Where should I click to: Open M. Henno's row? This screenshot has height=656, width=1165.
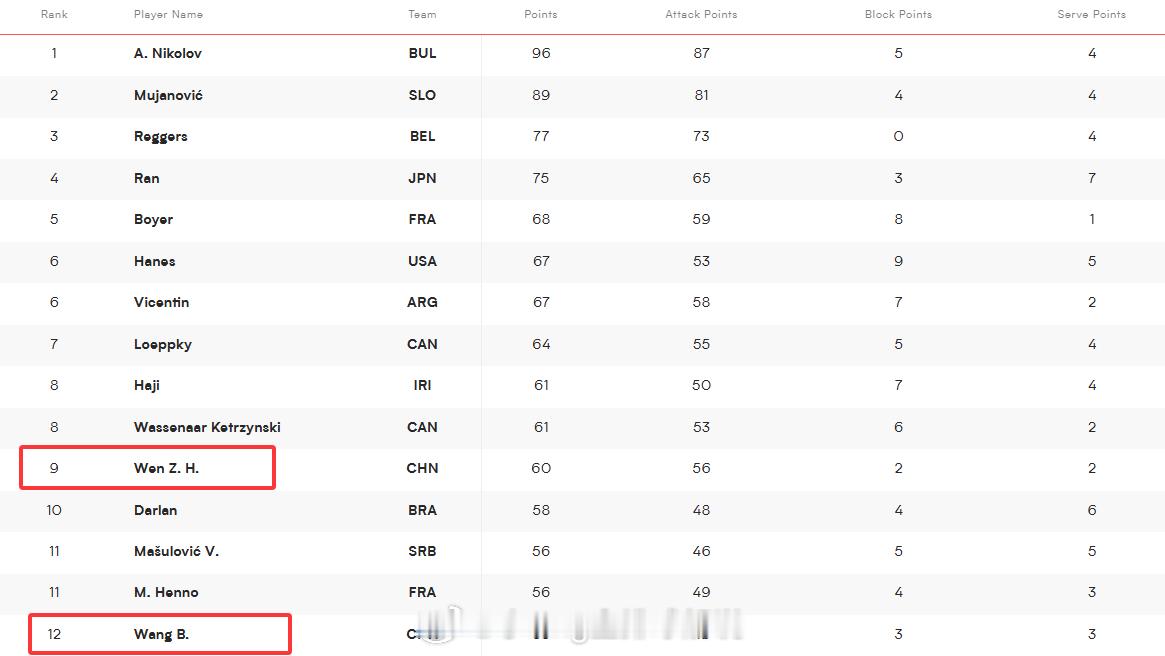click(x=582, y=592)
